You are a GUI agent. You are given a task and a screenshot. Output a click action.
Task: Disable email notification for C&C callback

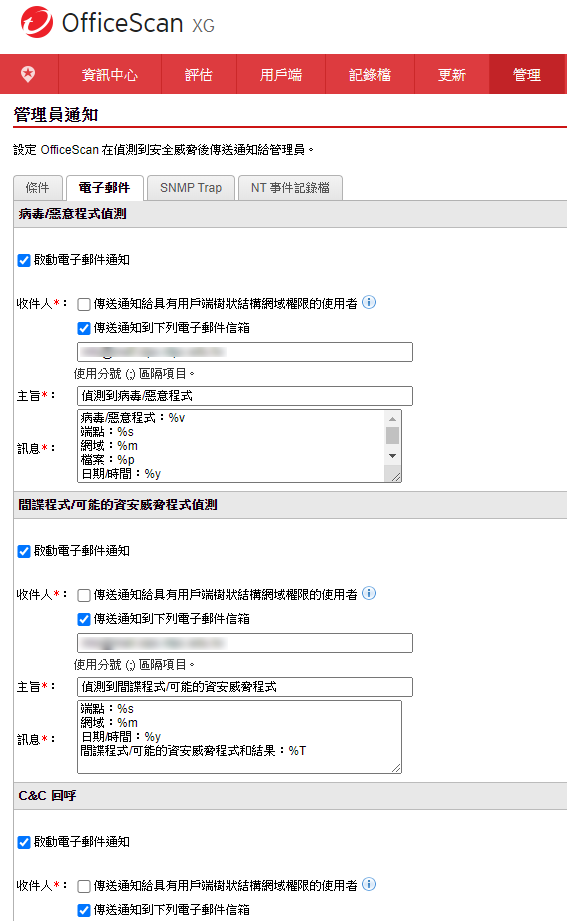click(x=24, y=842)
